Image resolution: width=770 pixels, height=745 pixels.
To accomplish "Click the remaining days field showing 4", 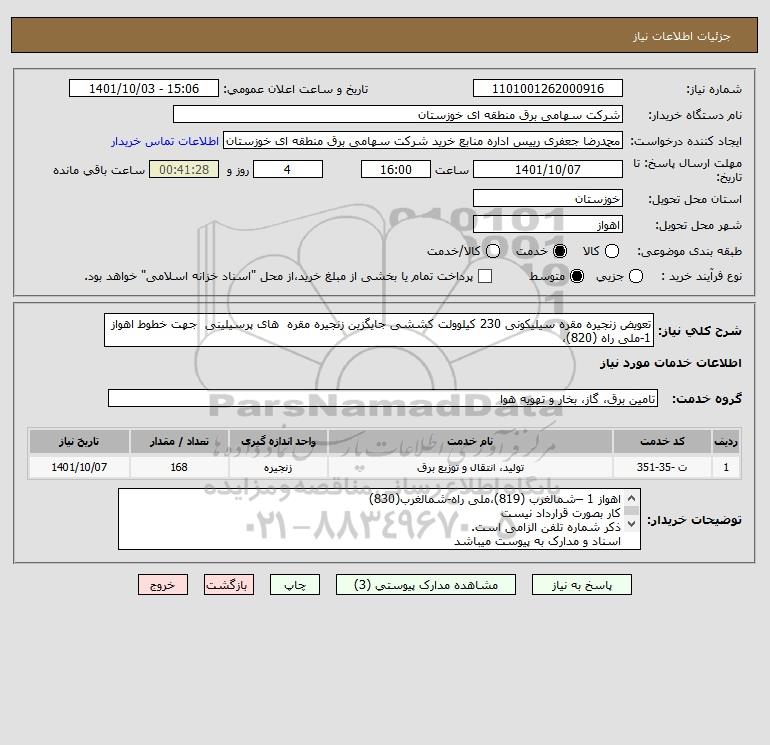I will [x=288, y=170].
